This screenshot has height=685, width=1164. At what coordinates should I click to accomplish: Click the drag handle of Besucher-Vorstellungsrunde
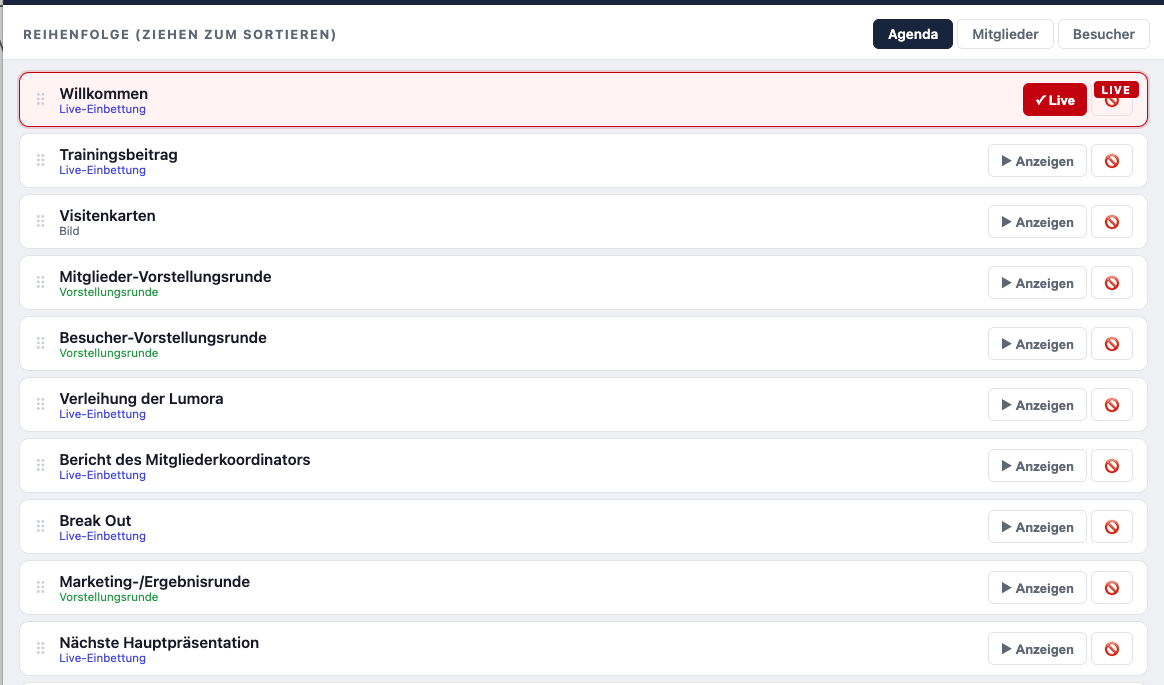(x=41, y=343)
